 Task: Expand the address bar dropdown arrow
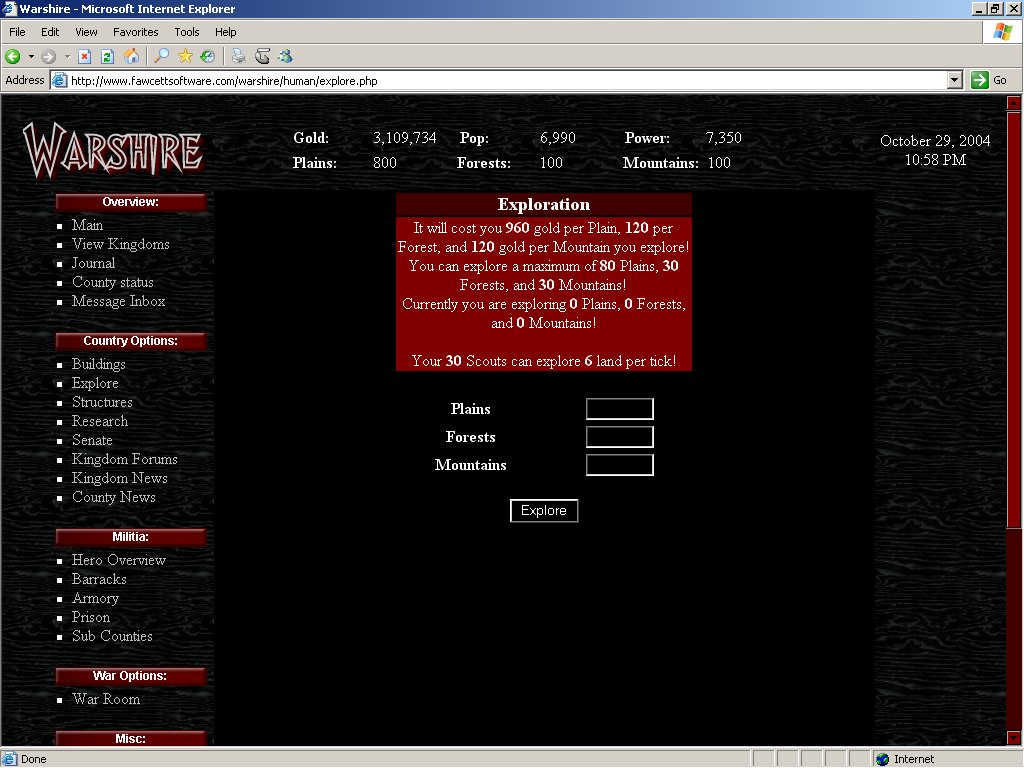click(954, 80)
